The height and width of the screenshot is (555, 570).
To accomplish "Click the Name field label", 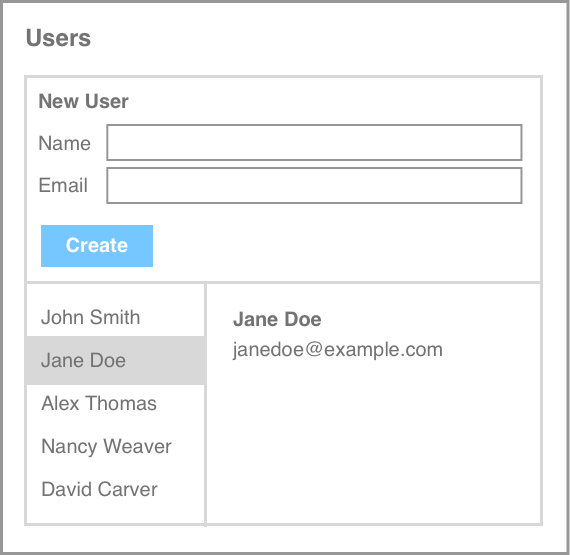I will point(64,143).
